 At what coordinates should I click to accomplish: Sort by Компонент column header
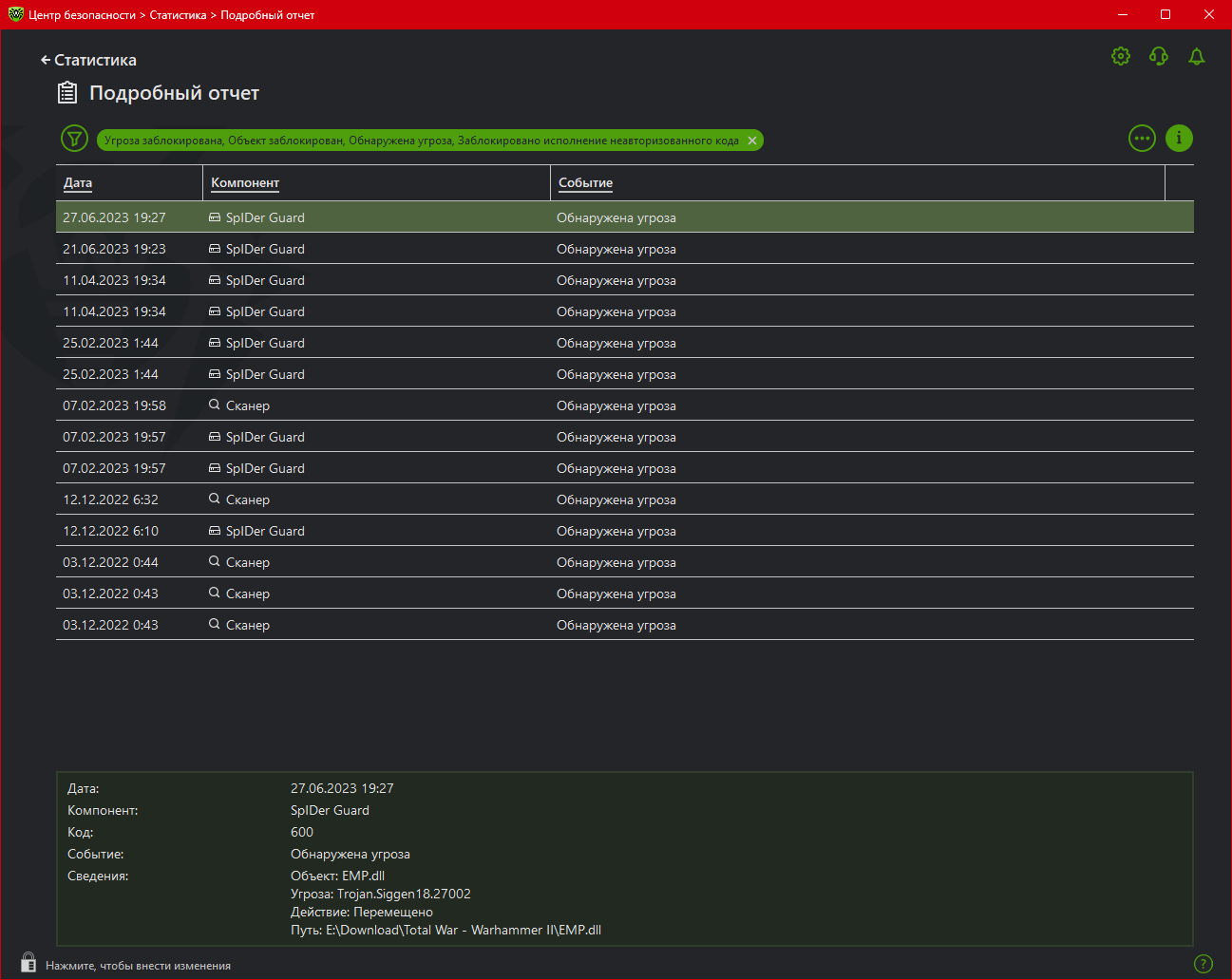(x=245, y=182)
